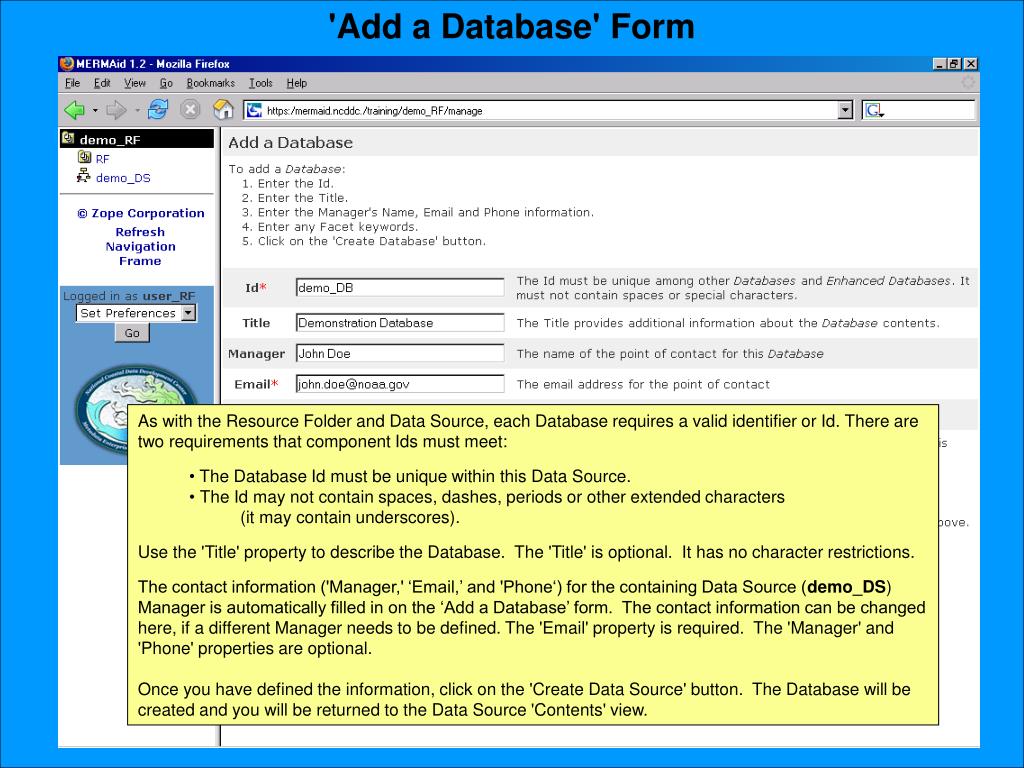Click Refresh Navigation Frame link
The width and height of the screenshot is (1024, 768).
[x=140, y=246]
